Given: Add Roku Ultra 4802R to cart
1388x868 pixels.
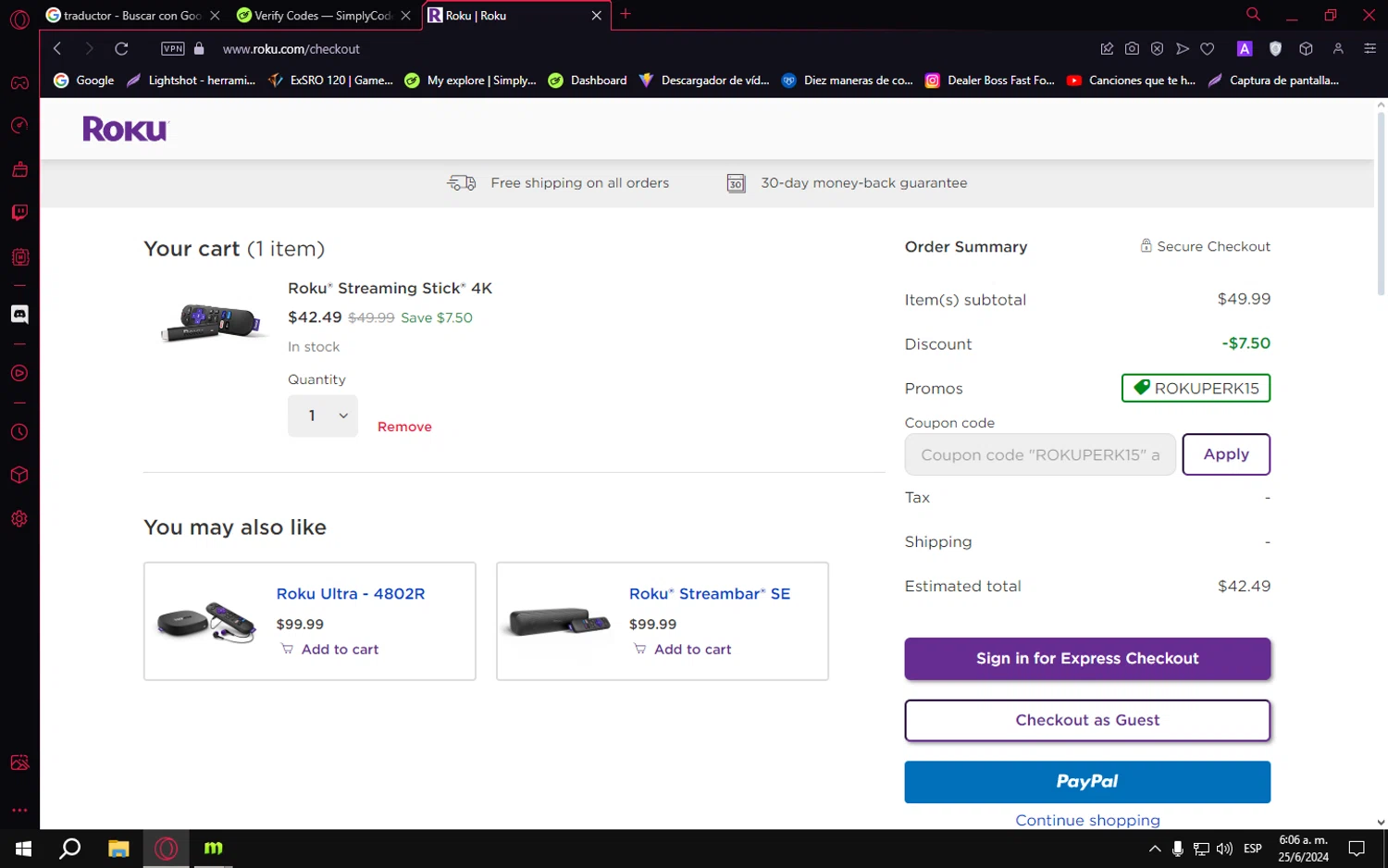Looking at the screenshot, I should [329, 650].
